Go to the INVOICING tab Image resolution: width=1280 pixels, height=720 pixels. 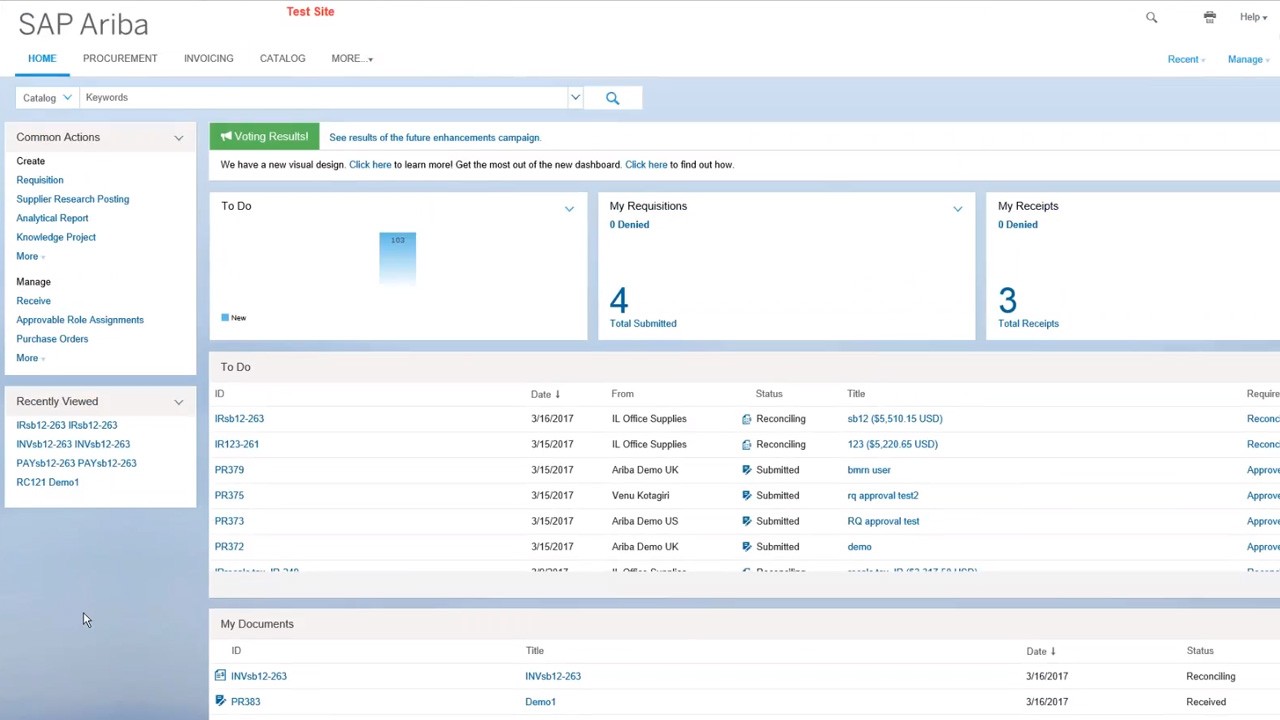coord(208,58)
